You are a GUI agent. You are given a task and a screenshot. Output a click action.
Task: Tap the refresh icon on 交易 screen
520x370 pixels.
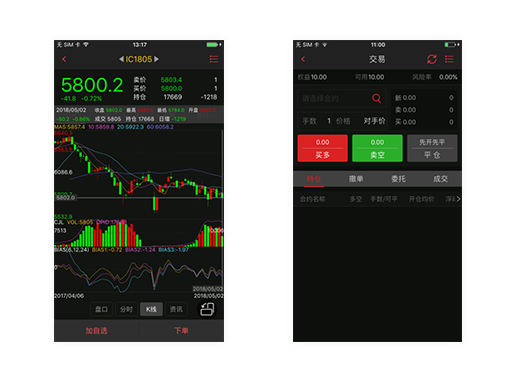pos(432,59)
